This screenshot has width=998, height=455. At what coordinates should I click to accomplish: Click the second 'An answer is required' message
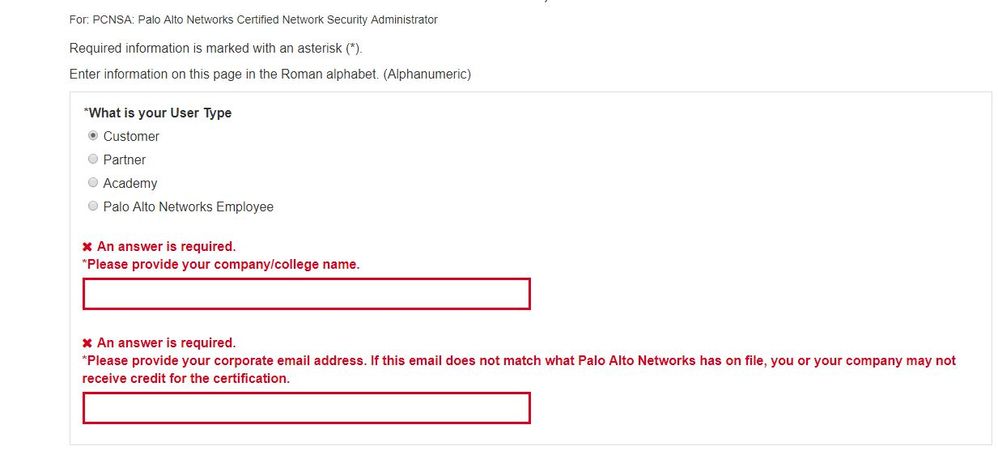(166, 343)
